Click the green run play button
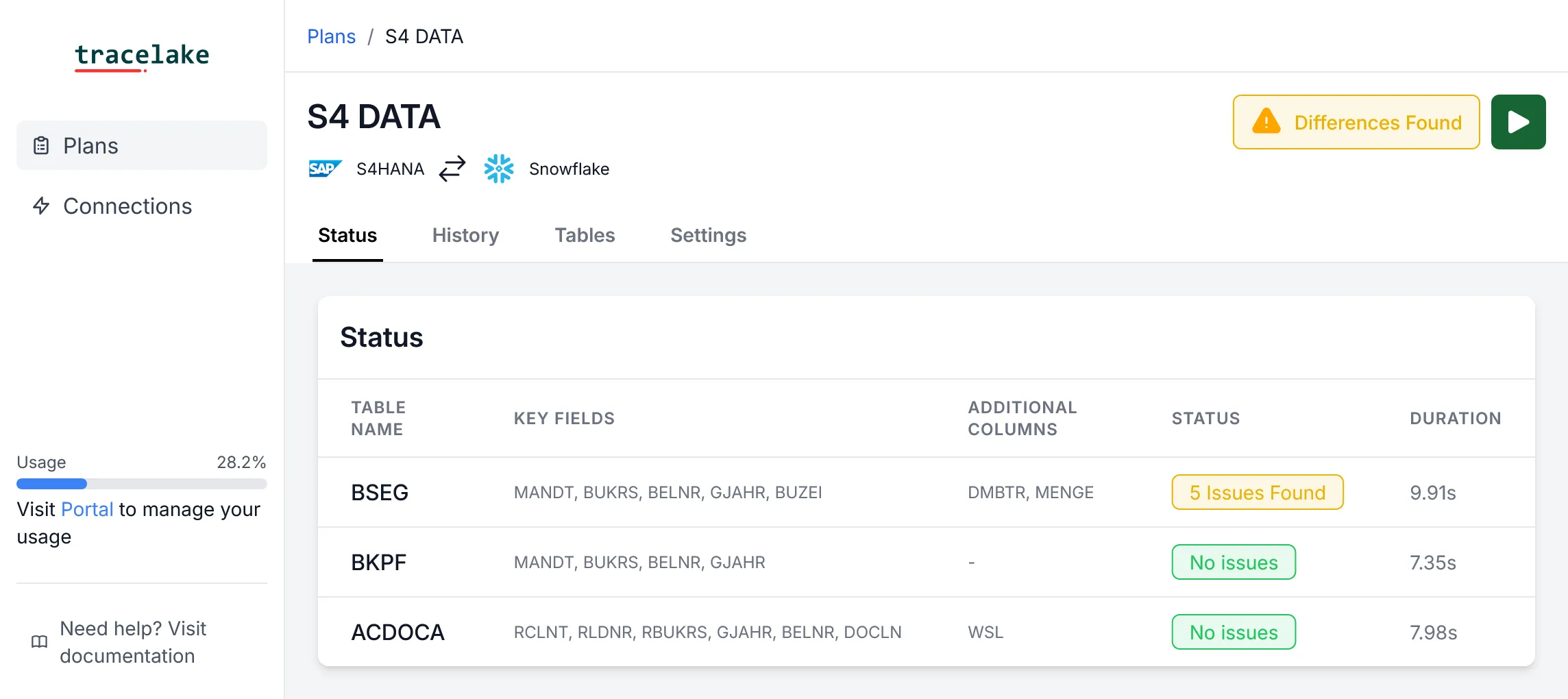 [1518, 121]
